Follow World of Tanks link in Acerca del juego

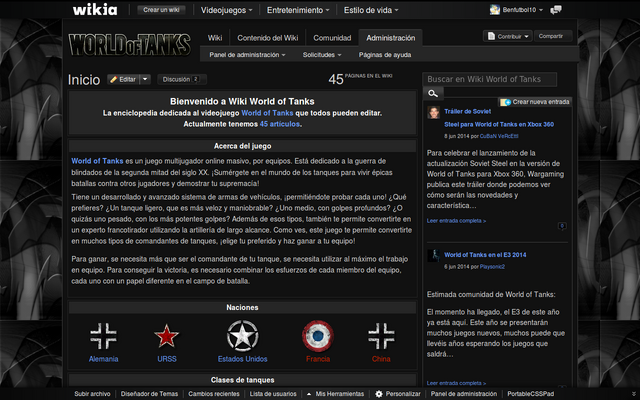click(x=97, y=161)
